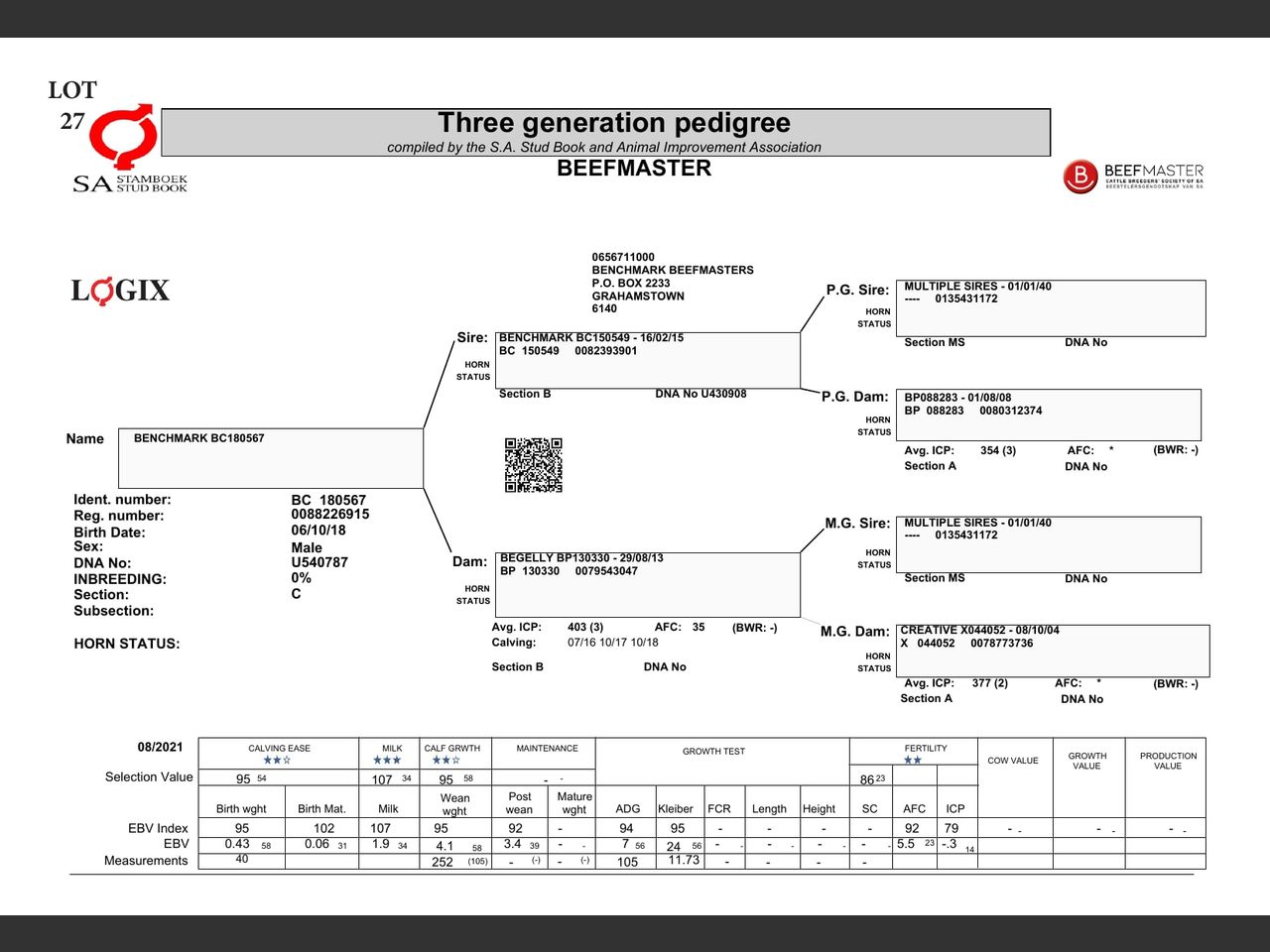Viewport: 1270px width, 952px height.
Task: Click the Calving Ease star rating
Action: pos(277,761)
